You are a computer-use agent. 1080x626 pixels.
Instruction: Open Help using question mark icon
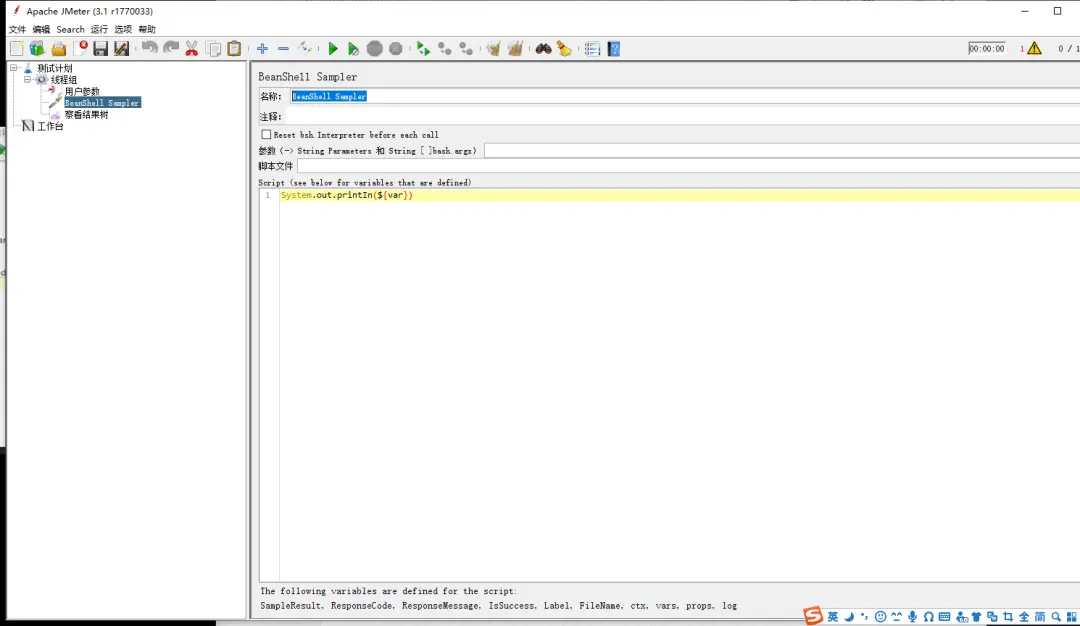[x=614, y=48]
